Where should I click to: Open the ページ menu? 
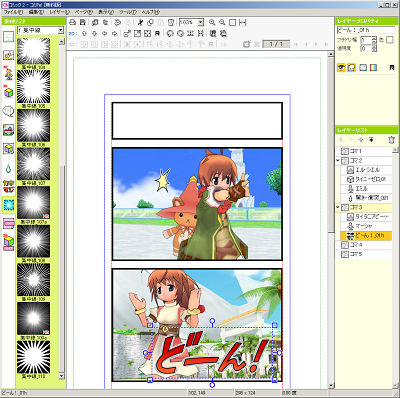click(x=84, y=12)
